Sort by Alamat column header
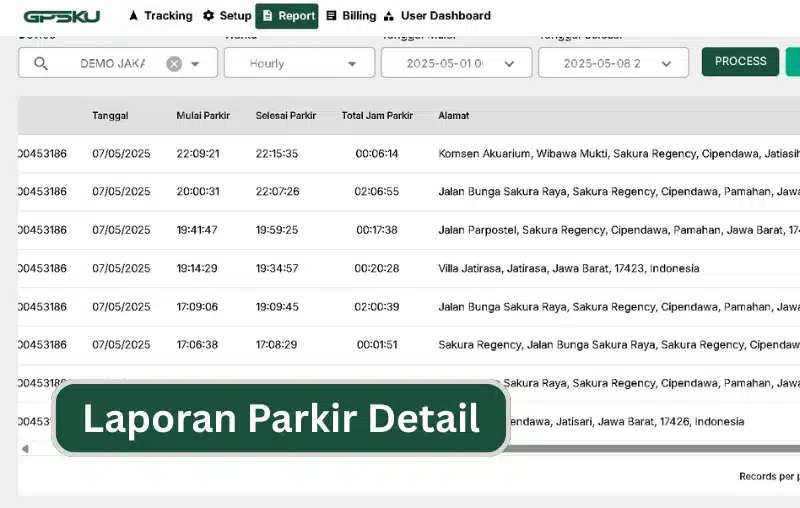The image size is (800, 508). 454,116
